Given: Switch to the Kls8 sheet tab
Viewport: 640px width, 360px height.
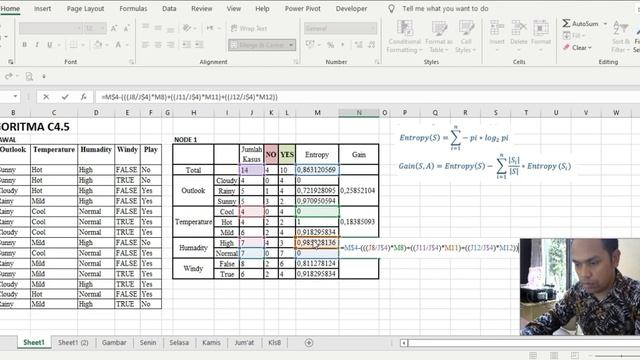Looking at the screenshot, I should coord(274,343).
